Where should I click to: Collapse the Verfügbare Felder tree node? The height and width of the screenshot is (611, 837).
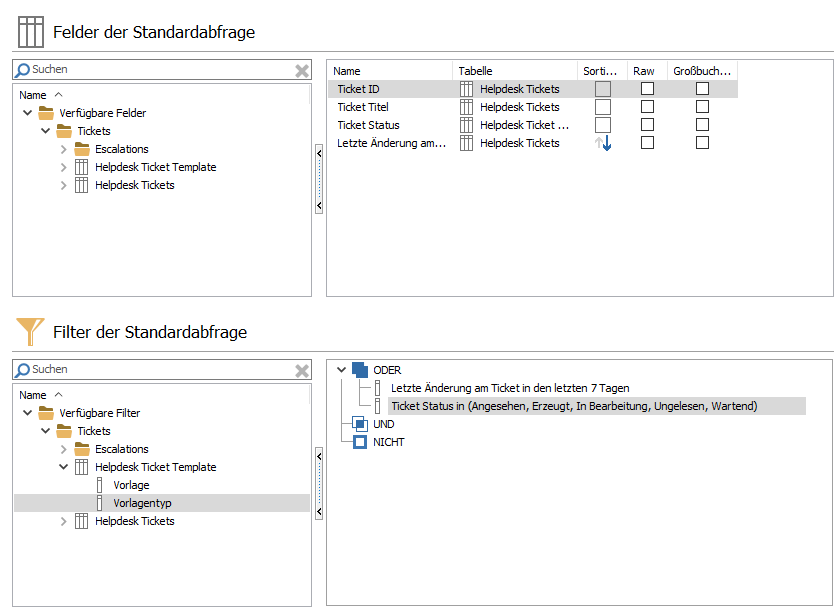pyautogui.click(x=28, y=112)
